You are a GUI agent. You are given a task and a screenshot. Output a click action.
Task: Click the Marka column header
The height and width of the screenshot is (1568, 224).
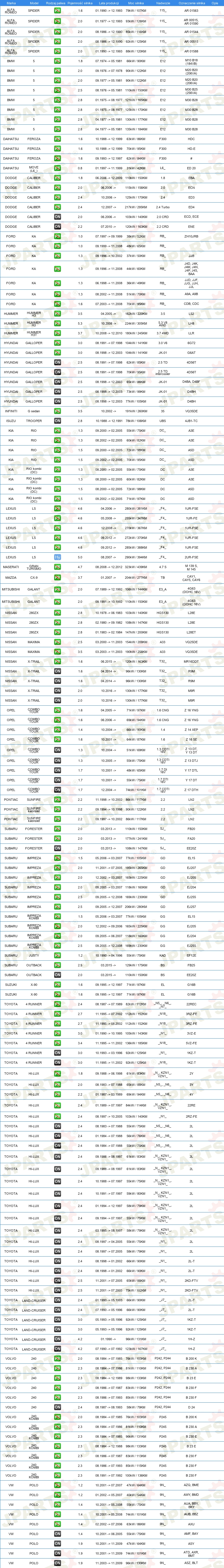[11, 3]
